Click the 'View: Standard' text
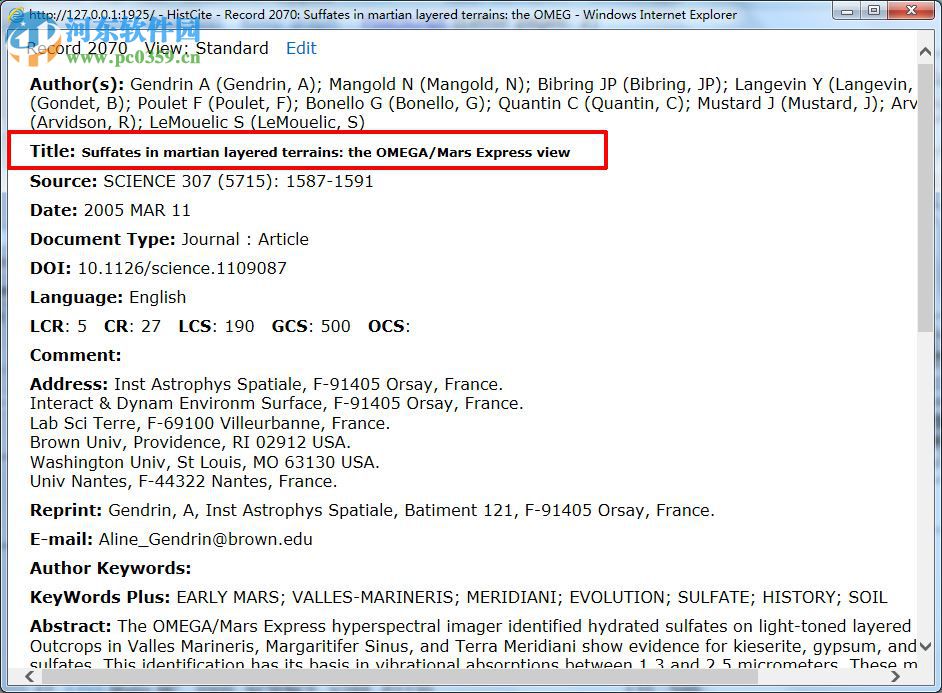This screenshot has width=942, height=693. (207, 48)
